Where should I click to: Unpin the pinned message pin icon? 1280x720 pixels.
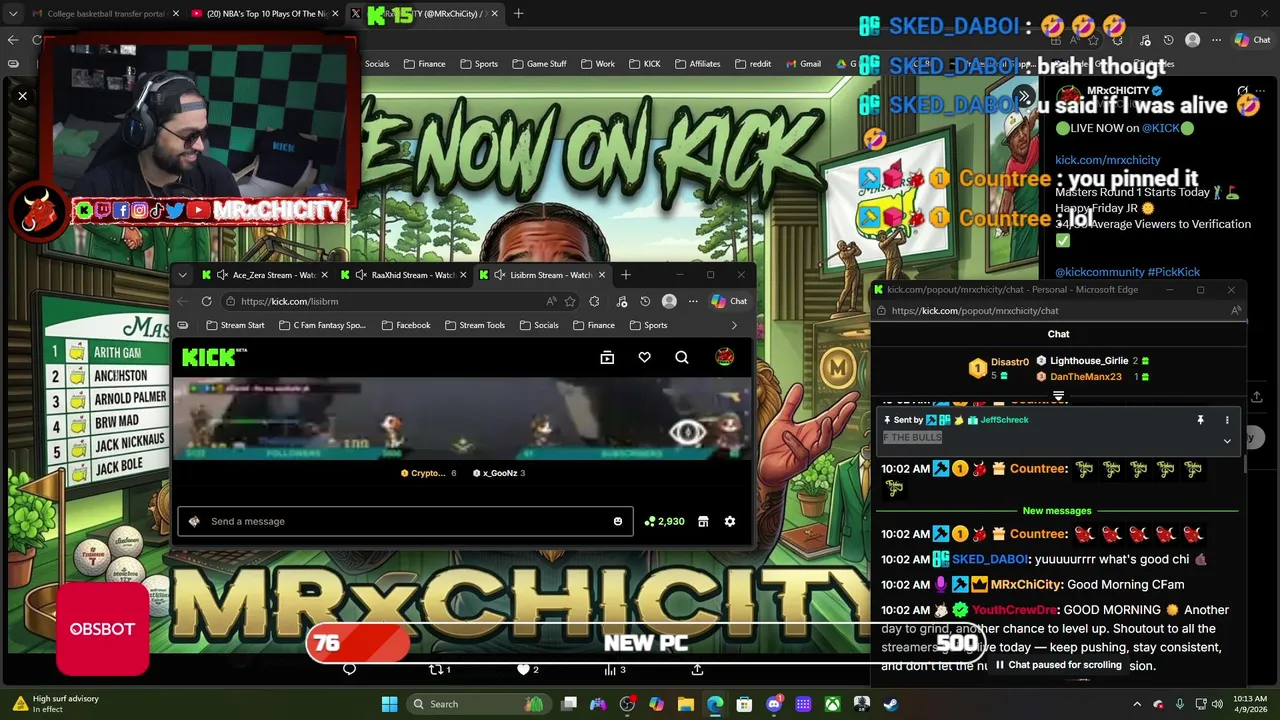pos(1200,420)
